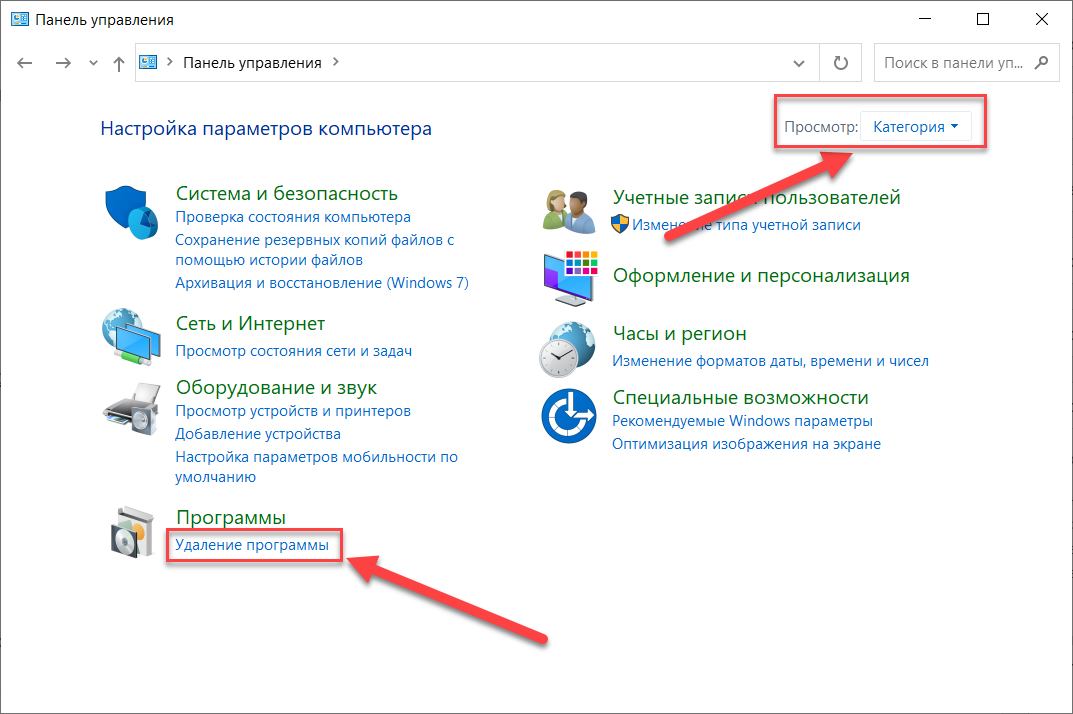Open Проверка состояния компьютера link
1073x714 pixels.
tap(293, 217)
